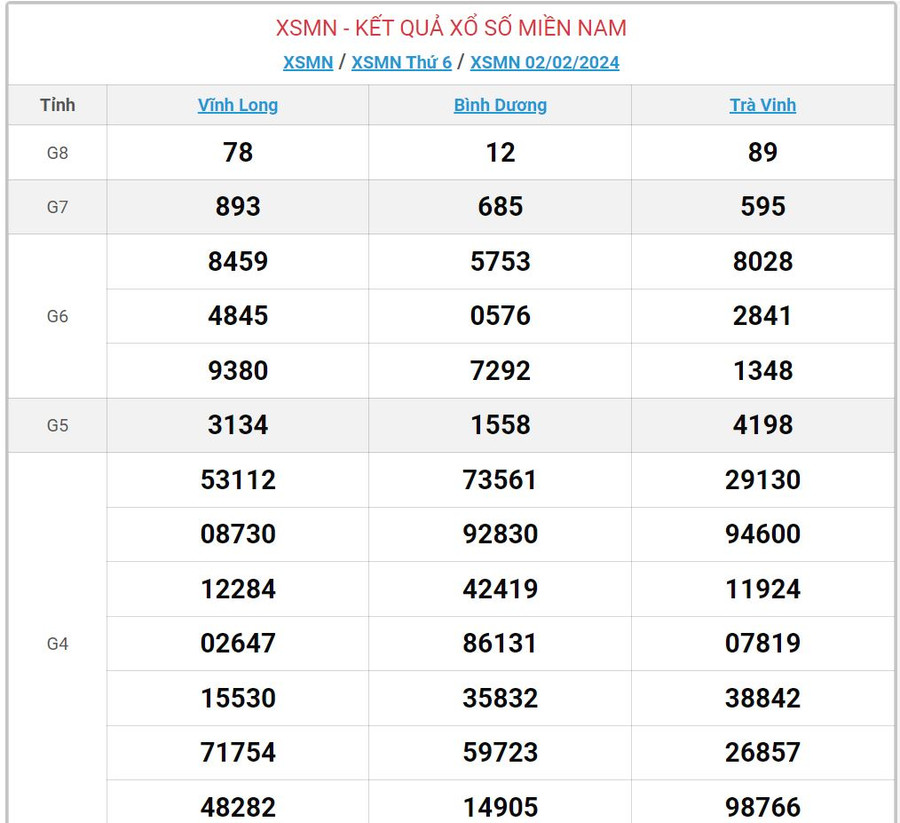Select the G4 row label
This screenshot has width=900, height=823.
point(57,644)
